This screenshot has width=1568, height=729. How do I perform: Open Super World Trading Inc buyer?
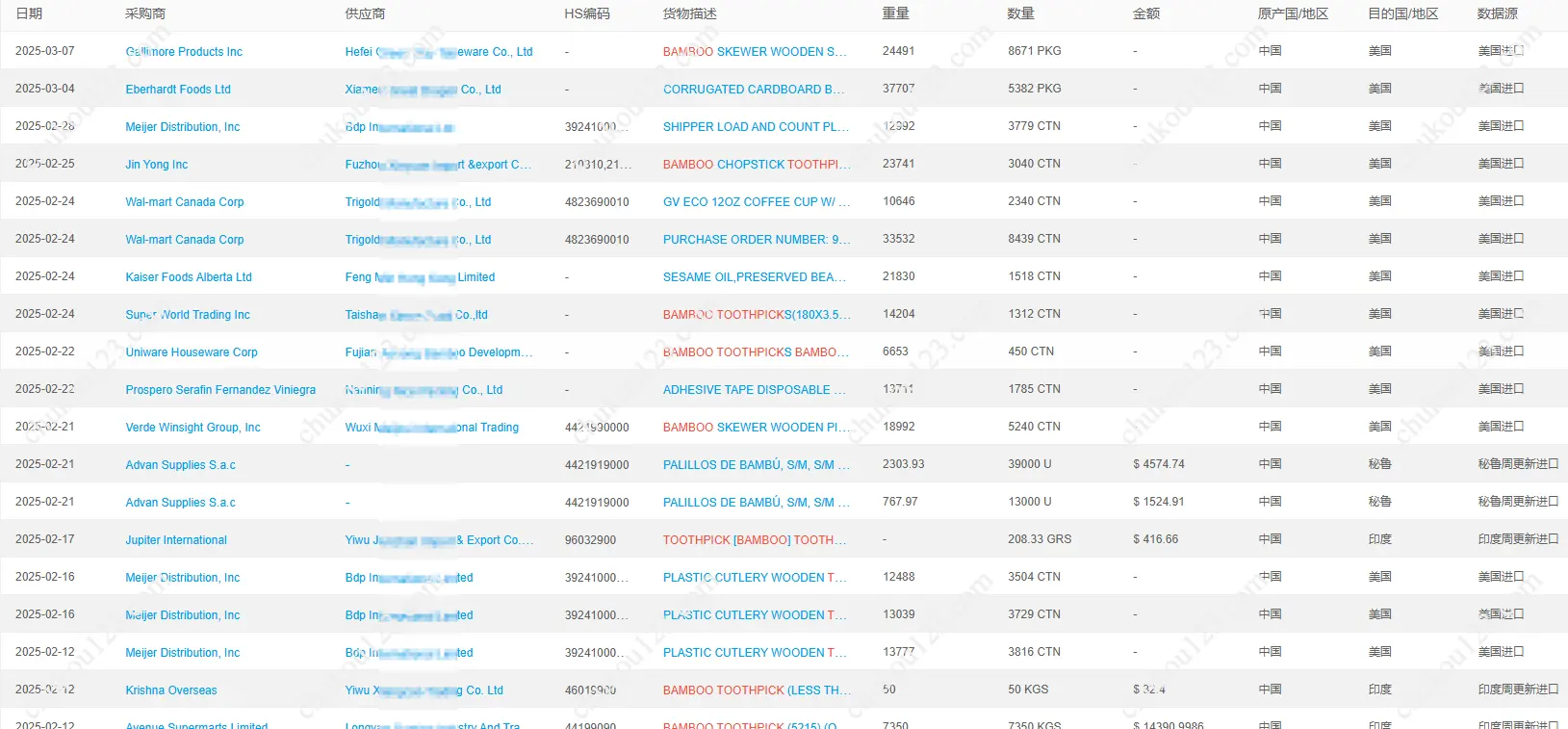188,315
